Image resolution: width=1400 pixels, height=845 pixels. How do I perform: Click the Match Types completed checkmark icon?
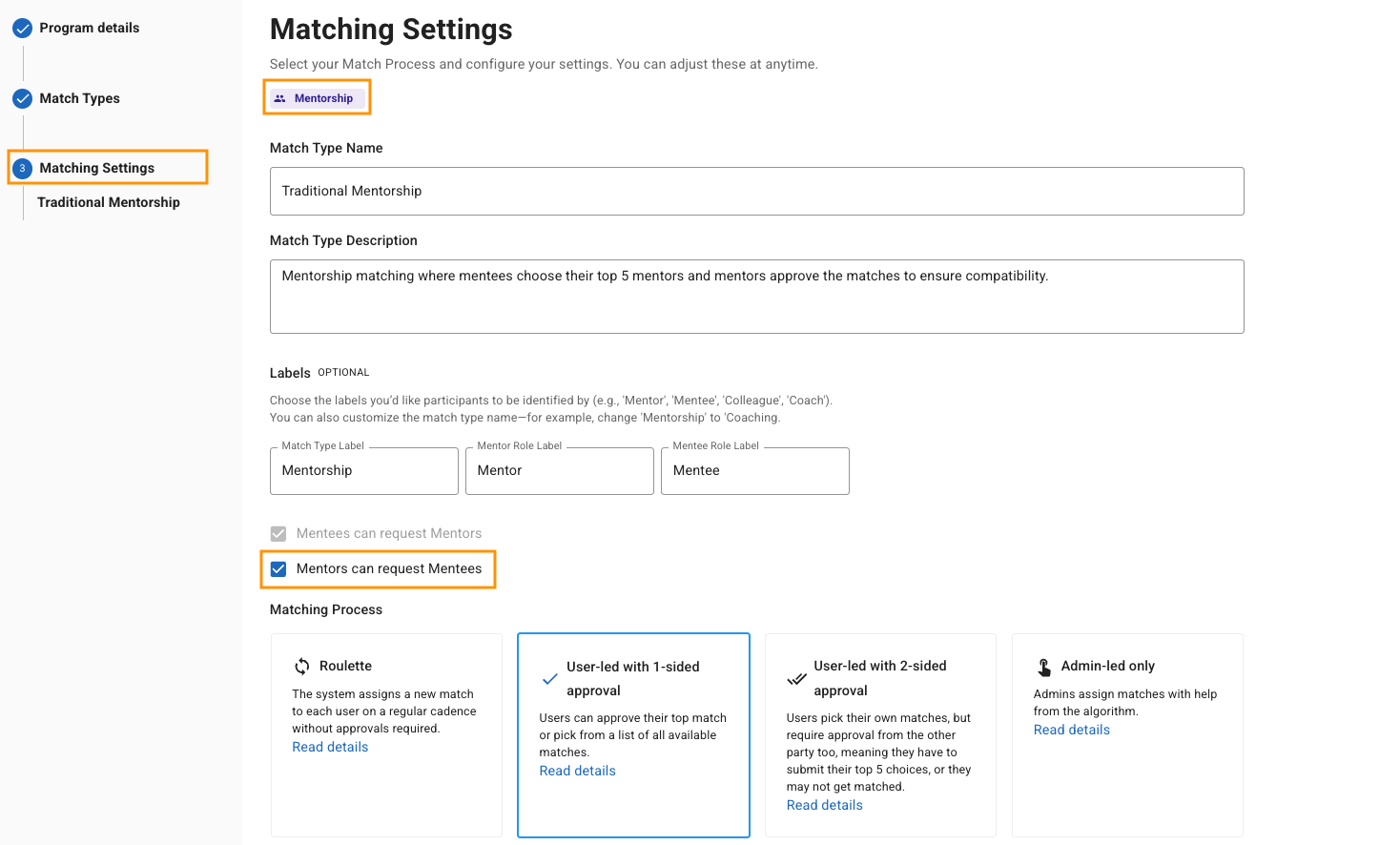click(22, 99)
